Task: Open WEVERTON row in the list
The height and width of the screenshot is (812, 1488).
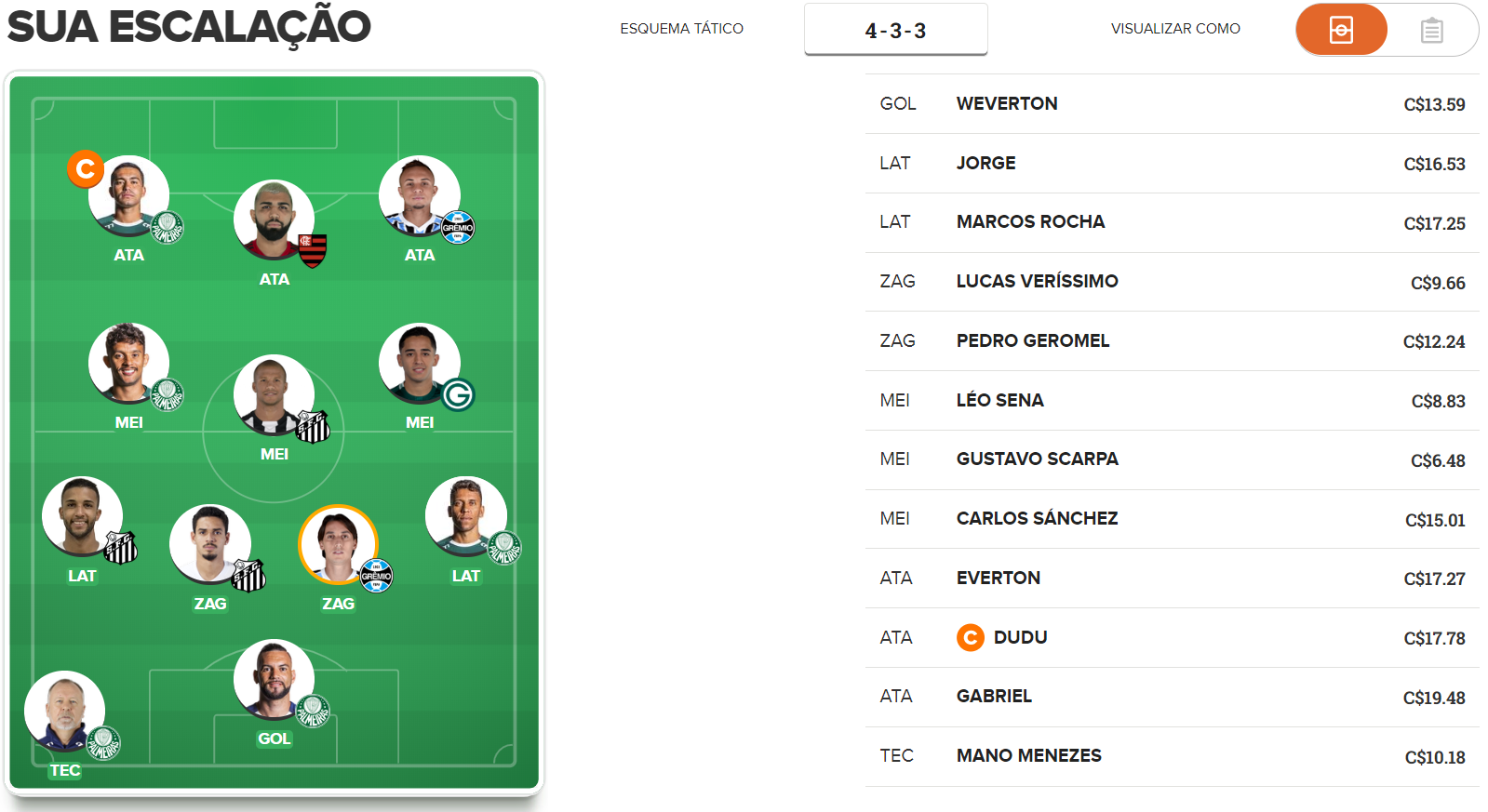Action: pyautogui.click(x=1172, y=104)
